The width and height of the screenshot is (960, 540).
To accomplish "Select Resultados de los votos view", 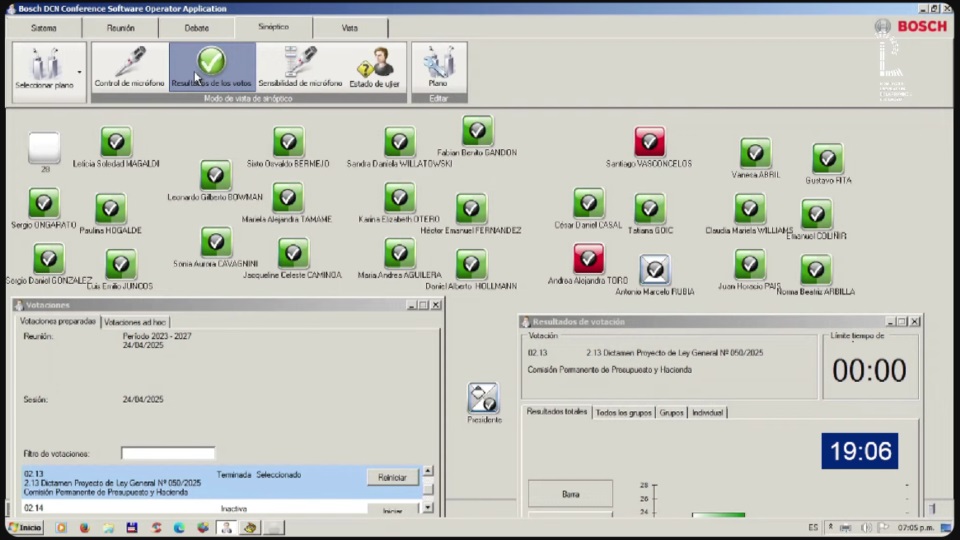I will (212, 67).
